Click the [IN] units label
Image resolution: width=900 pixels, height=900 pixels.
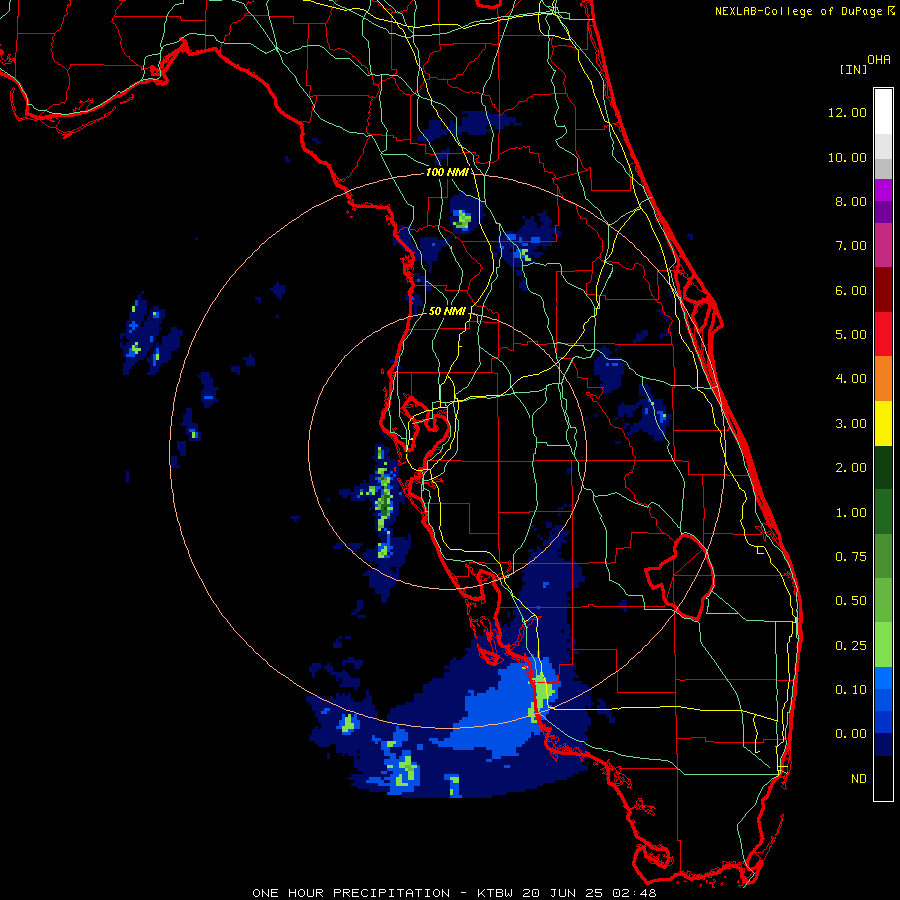pyautogui.click(x=853, y=69)
